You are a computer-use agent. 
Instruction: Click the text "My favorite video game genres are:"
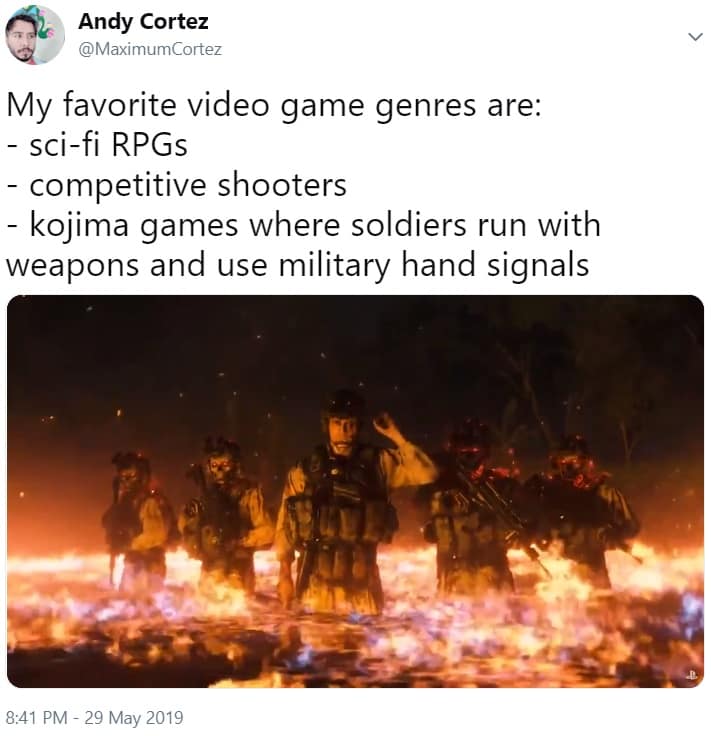pyautogui.click(x=274, y=105)
